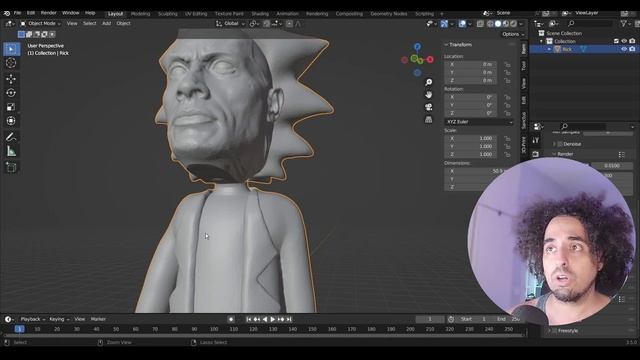
Task: Toggle camera view icon in viewport
Action: coord(429,107)
